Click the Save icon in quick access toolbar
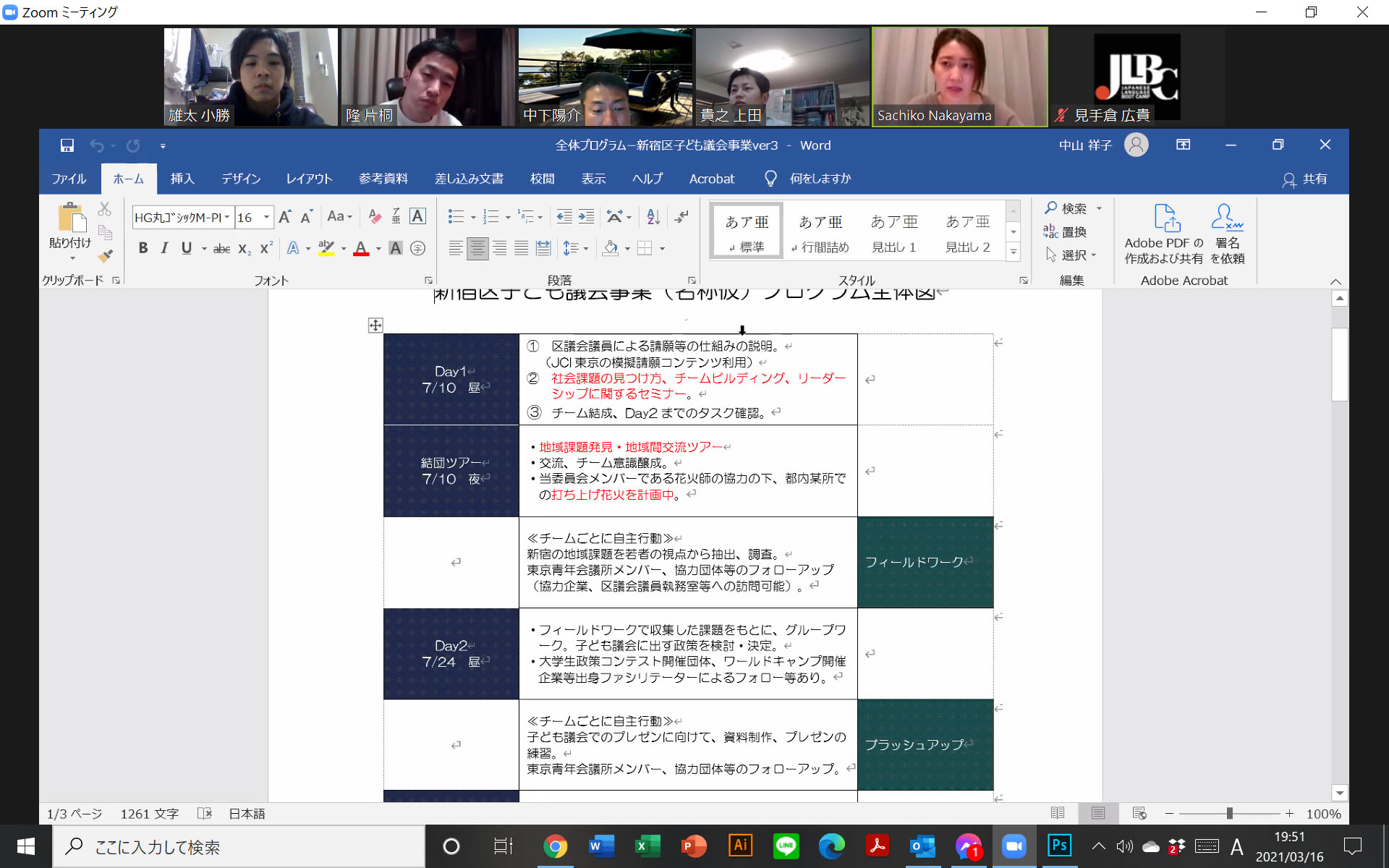 [67, 145]
